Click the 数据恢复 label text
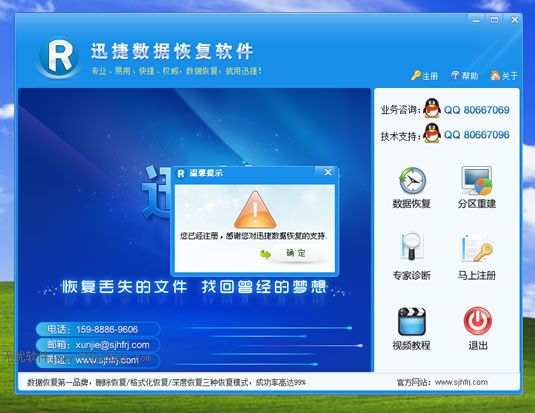The image size is (535, 413). (411, 204)
